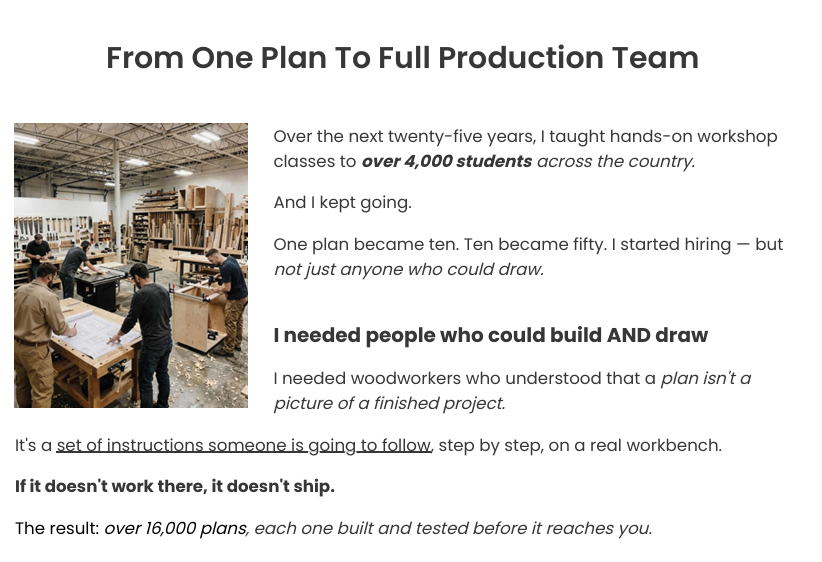Click the italic text 'not just anyone who could draw.'
Image resolution: width=822 pixels, height=562 pixels.
coord(409,269)
